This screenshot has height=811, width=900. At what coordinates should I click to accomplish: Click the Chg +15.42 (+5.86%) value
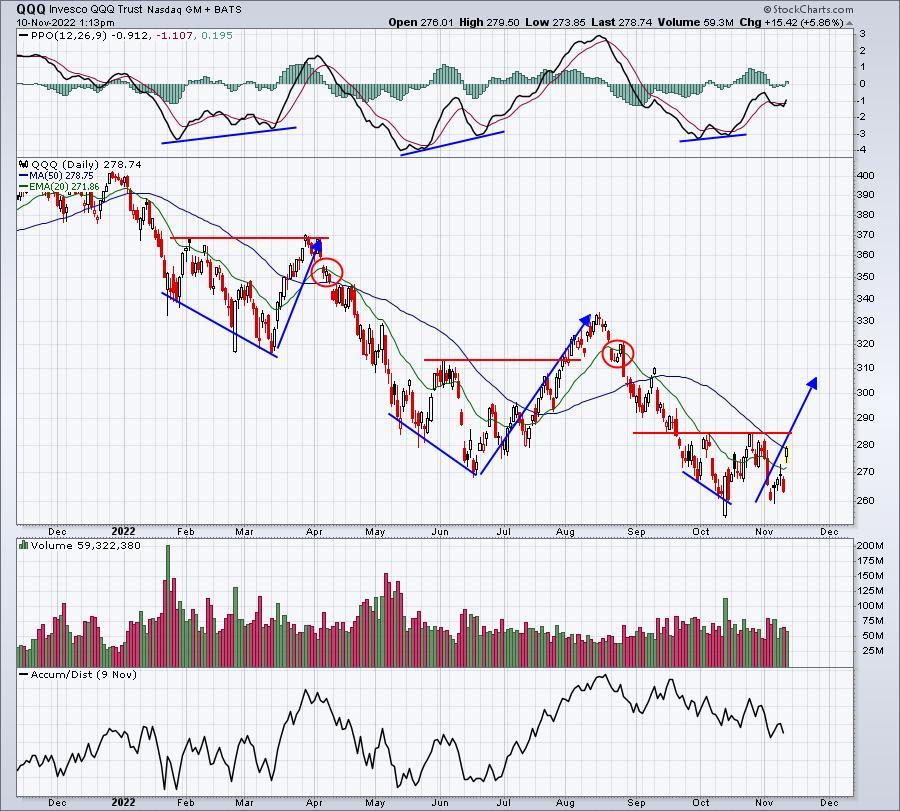(x=791, y=22)
